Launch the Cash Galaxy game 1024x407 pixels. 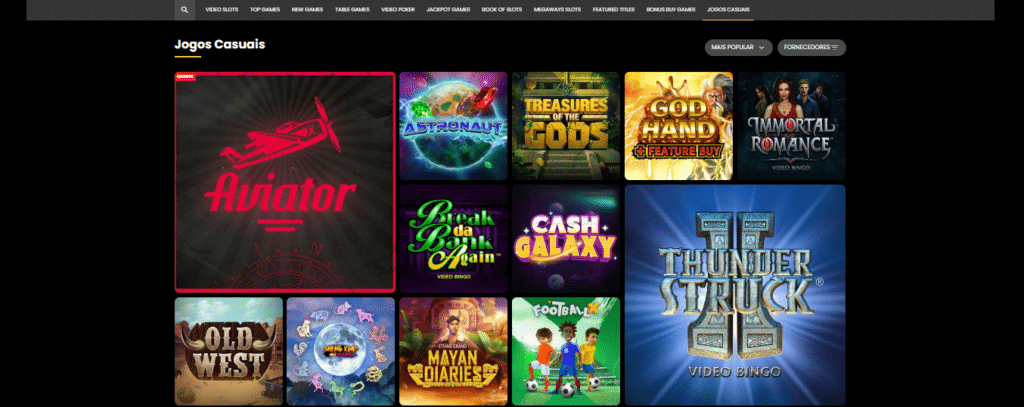pos(566,238)
